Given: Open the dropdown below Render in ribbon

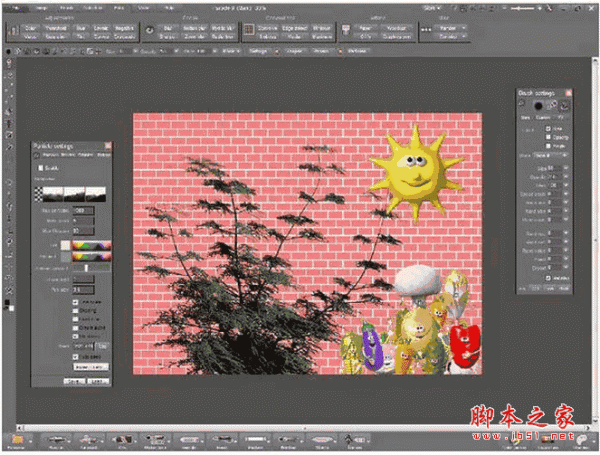Looking at the screenshot, I should tap(452, 37).
